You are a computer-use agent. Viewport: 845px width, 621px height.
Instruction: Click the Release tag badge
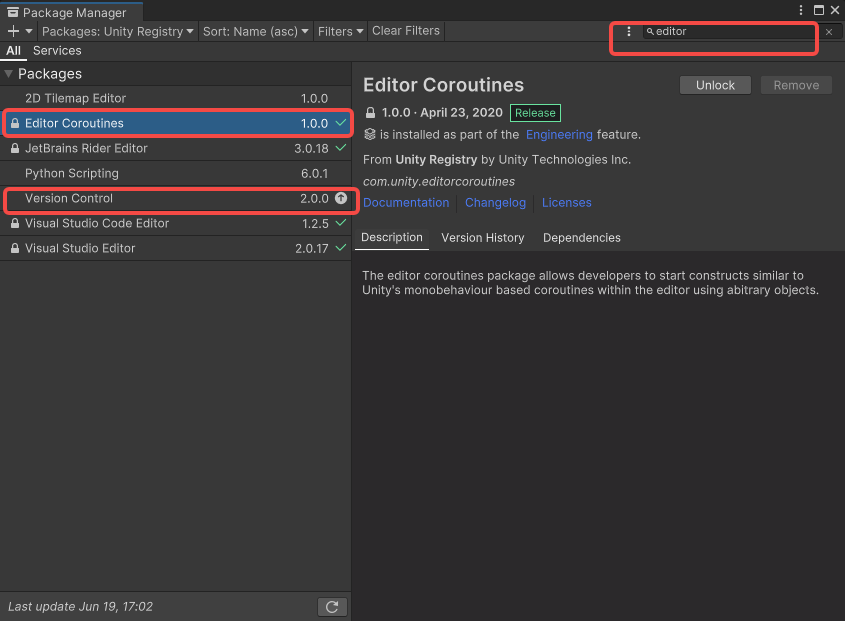point(535,113)
